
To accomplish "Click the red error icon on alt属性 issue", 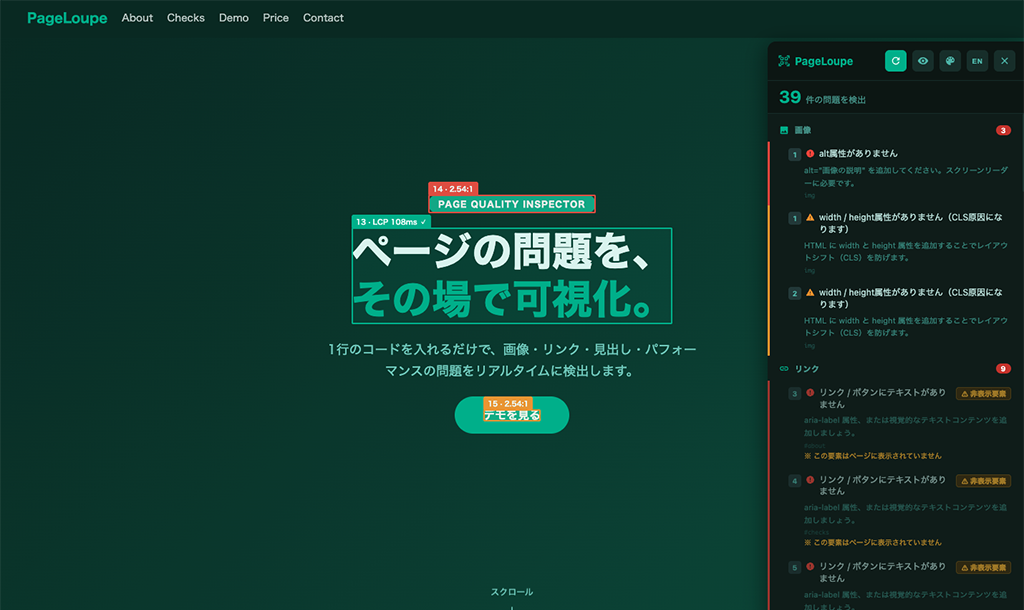I will coord(810,153).
